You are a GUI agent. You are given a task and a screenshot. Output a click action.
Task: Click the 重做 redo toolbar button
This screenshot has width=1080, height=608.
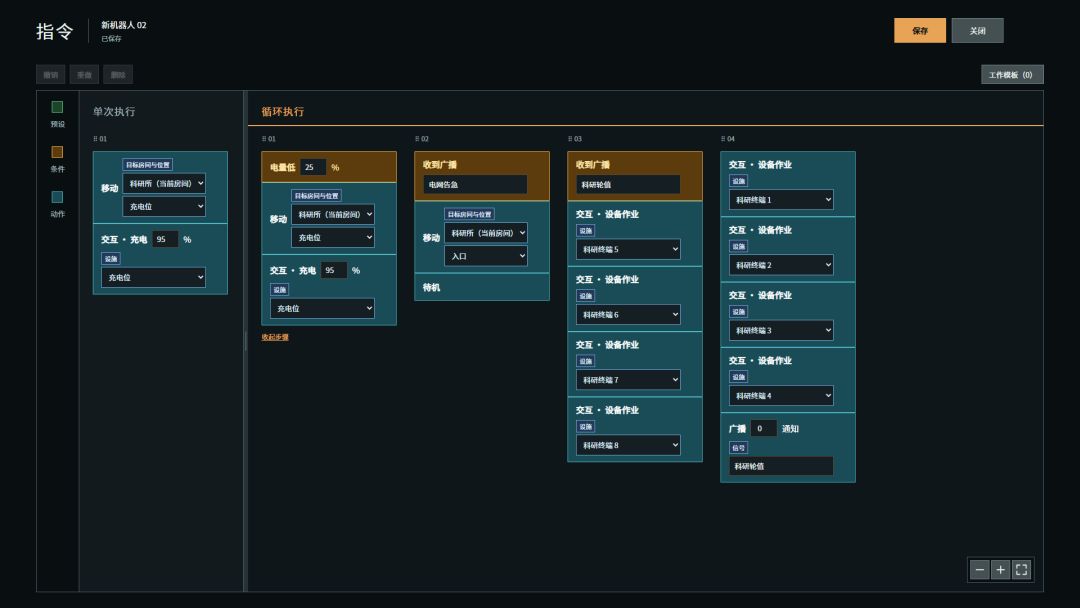click(84, 74)
